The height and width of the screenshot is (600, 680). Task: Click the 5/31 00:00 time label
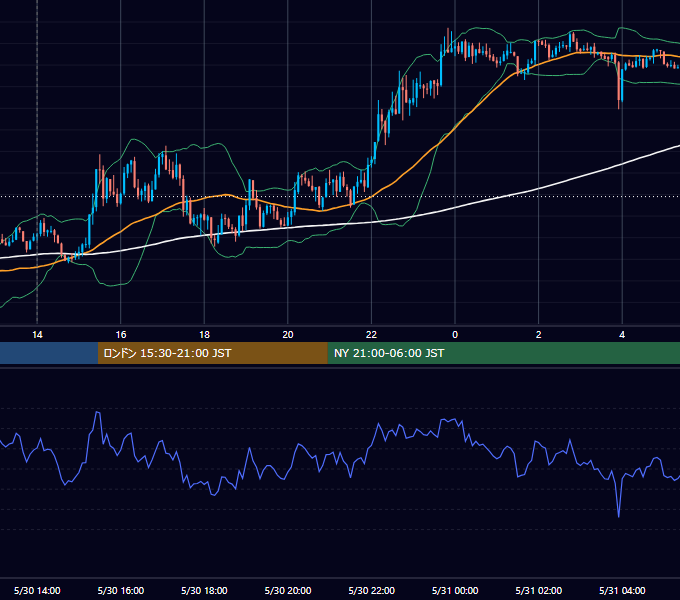[x=455, y=590]
